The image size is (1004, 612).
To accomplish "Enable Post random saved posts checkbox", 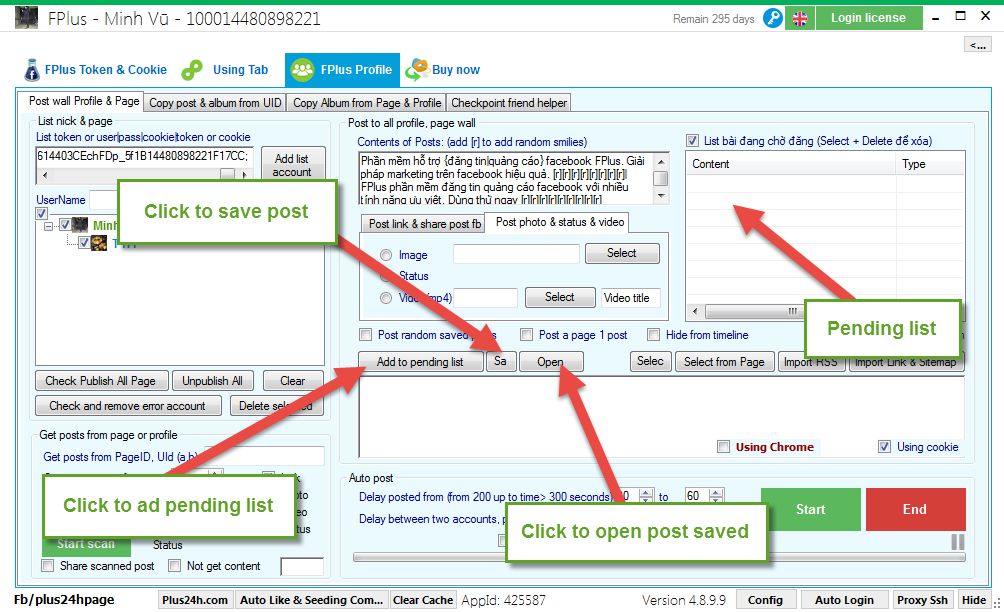I will (366, 334).
